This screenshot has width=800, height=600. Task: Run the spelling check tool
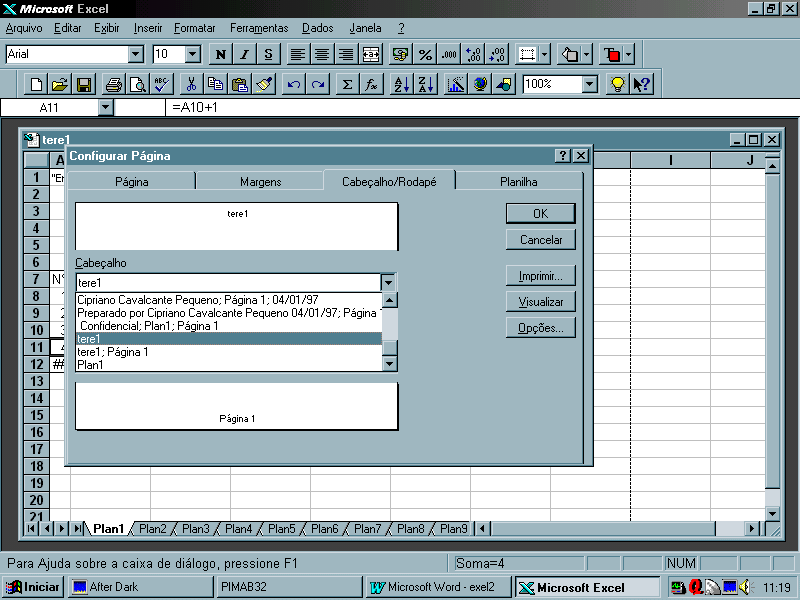tap(162, 84)
